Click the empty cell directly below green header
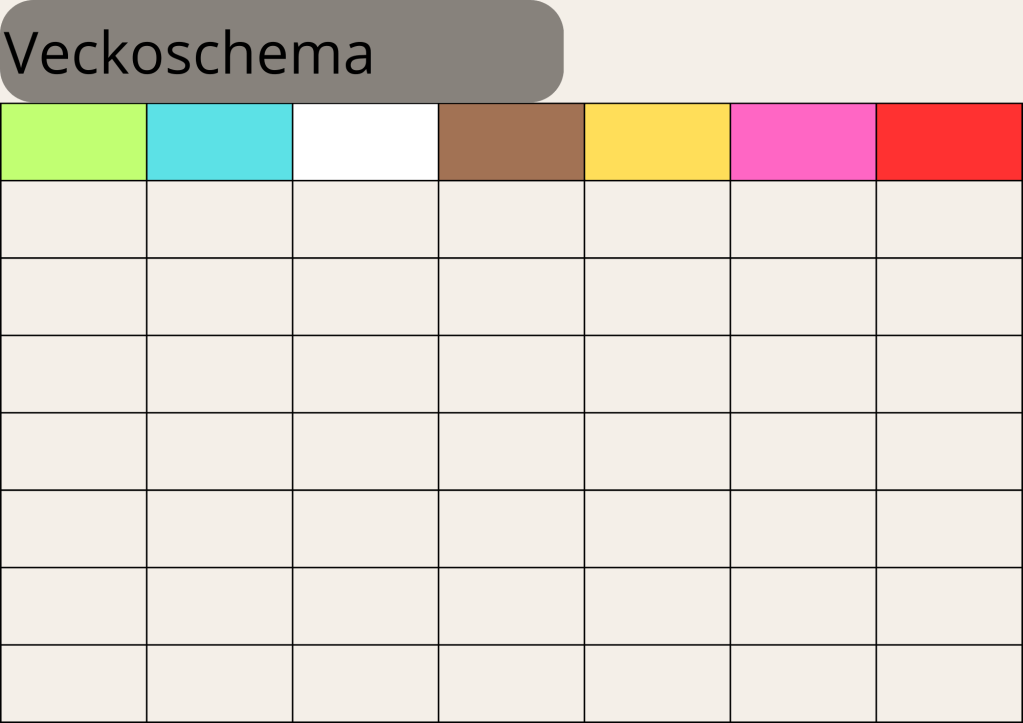 [74, 220]
